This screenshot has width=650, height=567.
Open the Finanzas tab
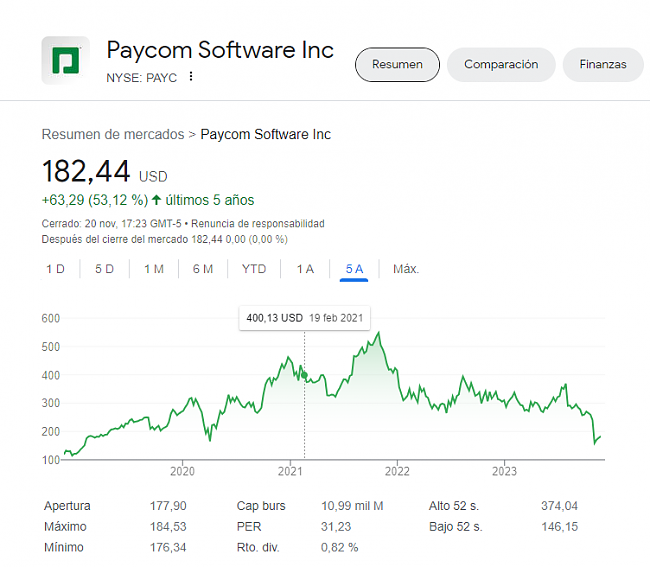point(603,64)
